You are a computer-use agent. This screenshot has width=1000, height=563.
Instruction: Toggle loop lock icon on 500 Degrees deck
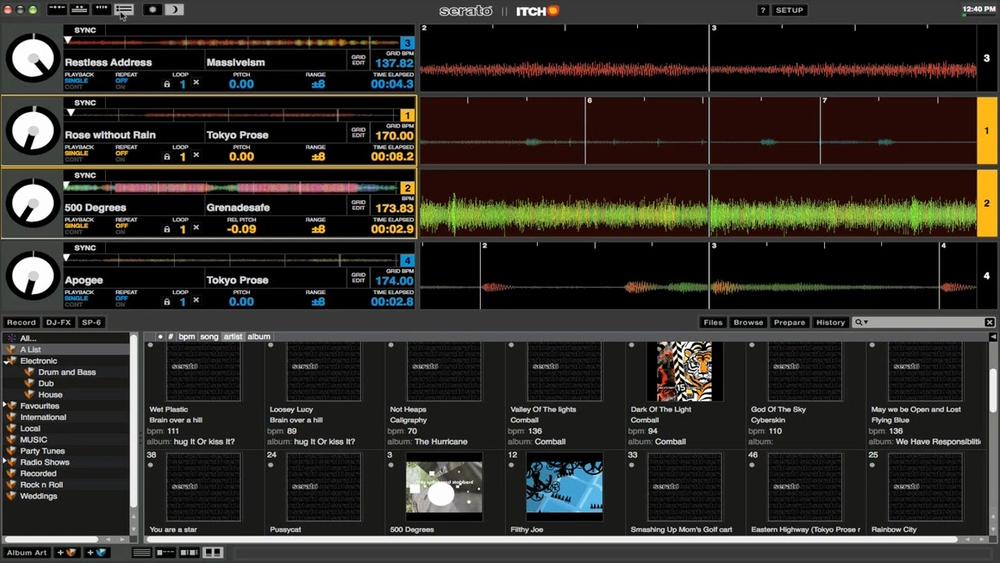[167, 228]
